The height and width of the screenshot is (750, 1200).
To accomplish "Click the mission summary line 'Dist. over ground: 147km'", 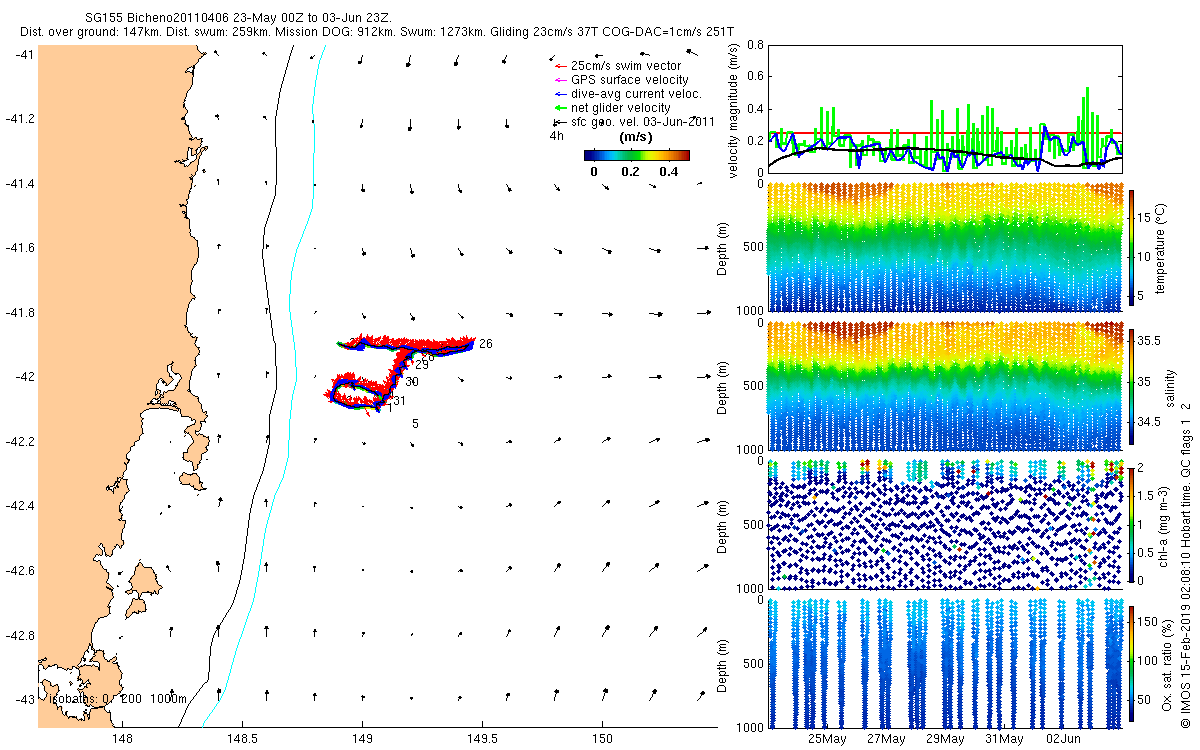I will click(377, 33).
